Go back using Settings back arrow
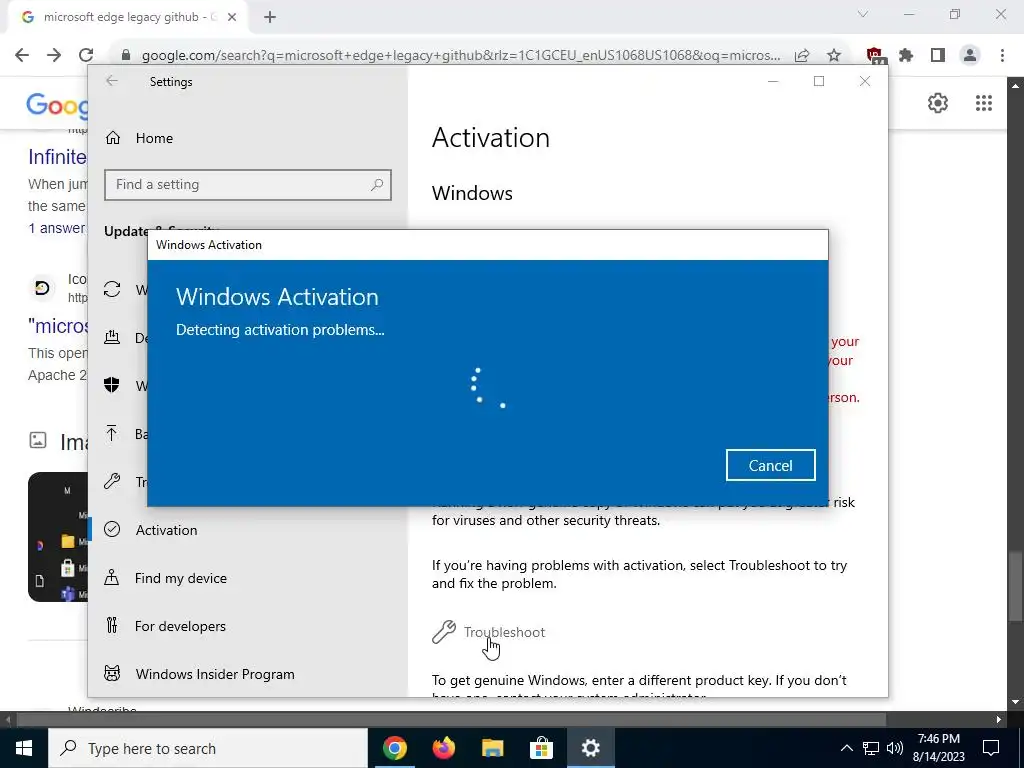This screenshot has width=1024, height=768. pyautogui.click(x=112, y=81)
